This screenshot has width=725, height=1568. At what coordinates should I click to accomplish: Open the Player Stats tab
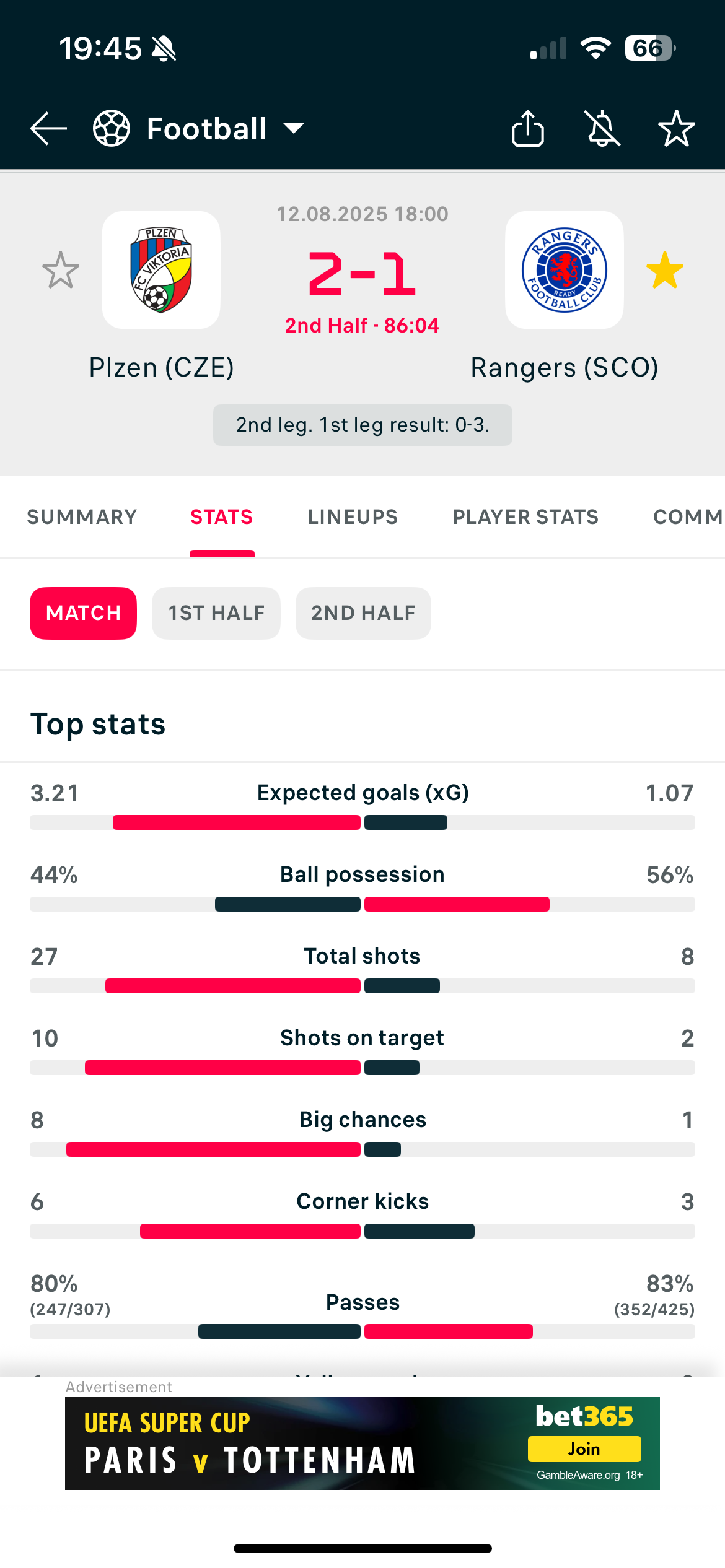(526, 517)
